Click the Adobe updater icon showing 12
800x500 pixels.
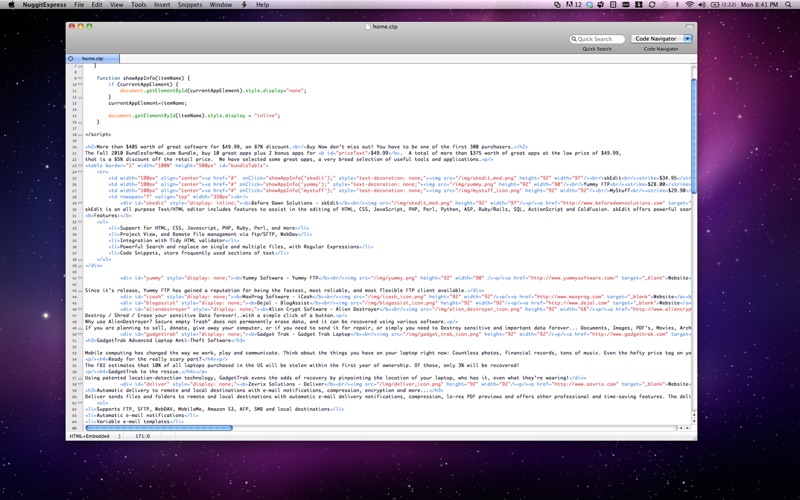pos(574,5)
